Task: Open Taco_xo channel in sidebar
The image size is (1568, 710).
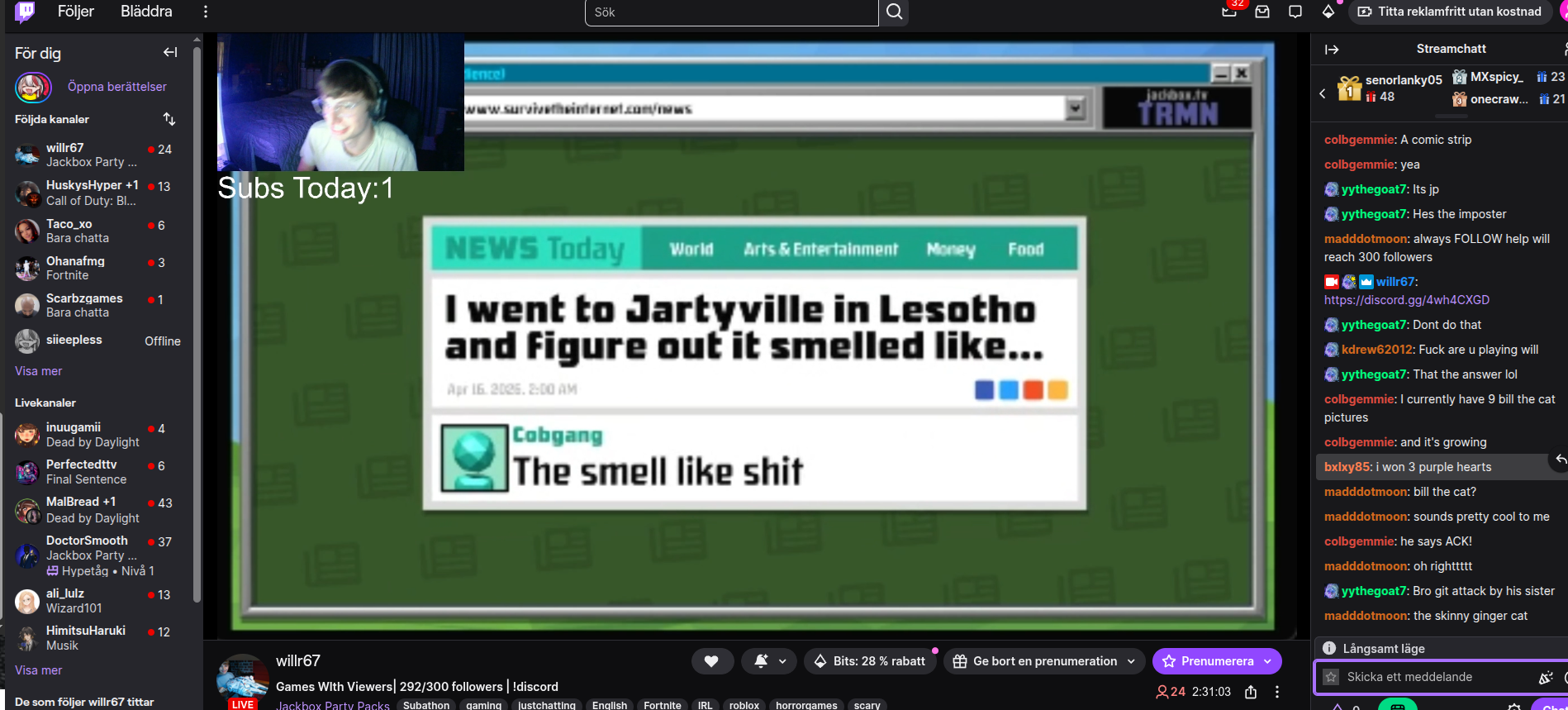Action: coord(97,231)
